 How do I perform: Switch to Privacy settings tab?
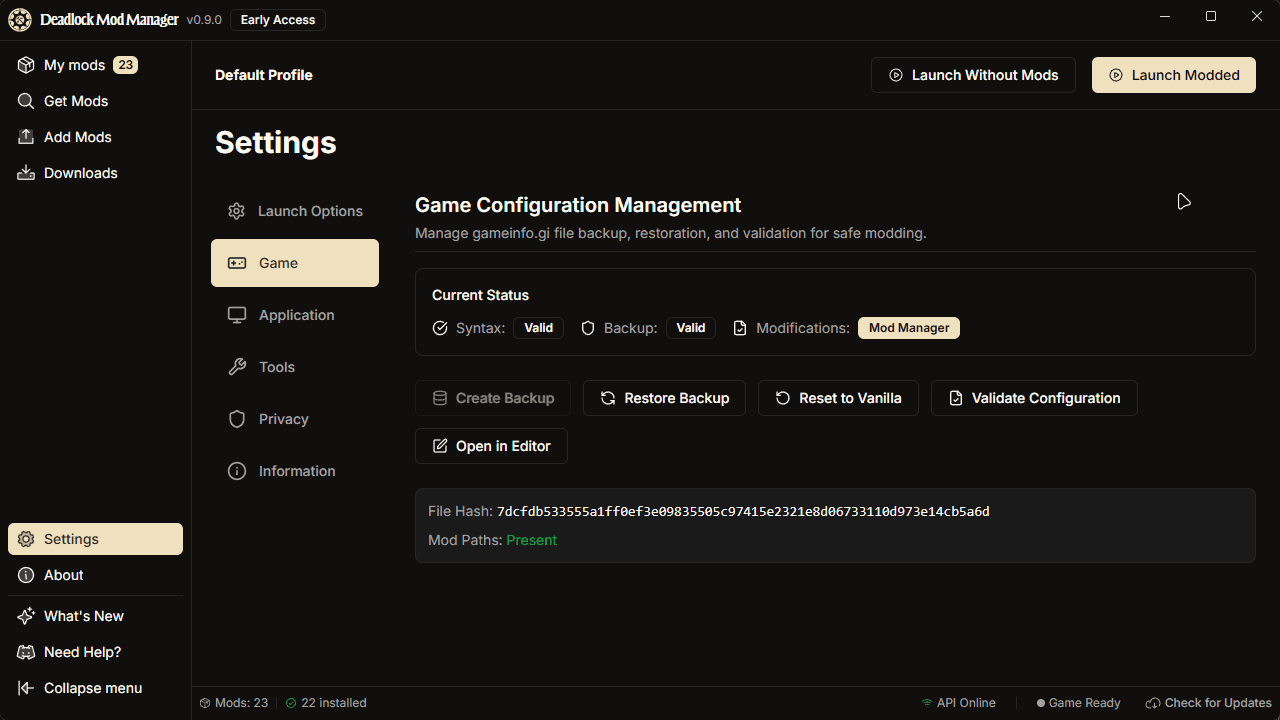click(283, 419)
